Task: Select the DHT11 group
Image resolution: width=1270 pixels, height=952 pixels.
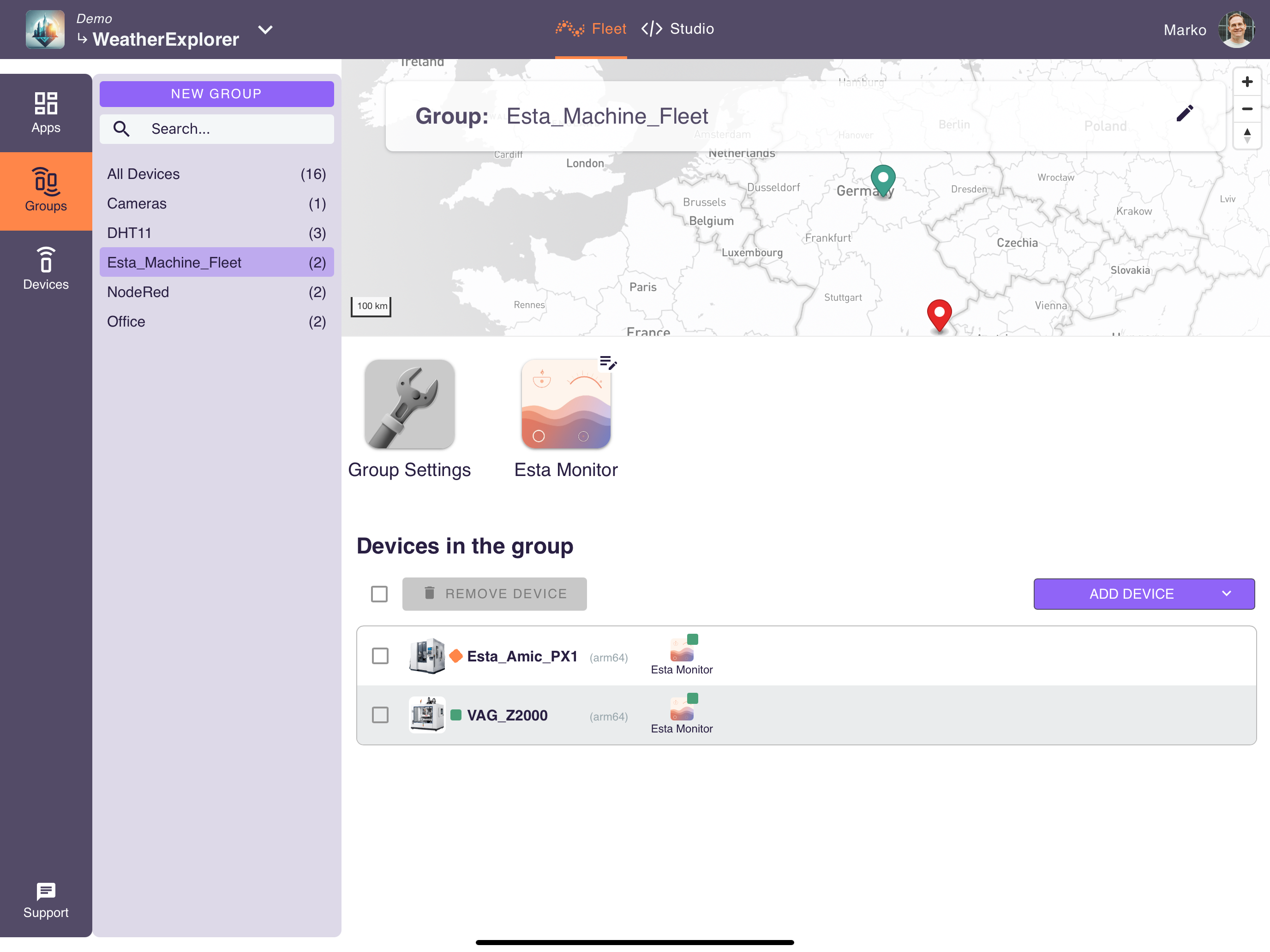Action: click(216, 233)
